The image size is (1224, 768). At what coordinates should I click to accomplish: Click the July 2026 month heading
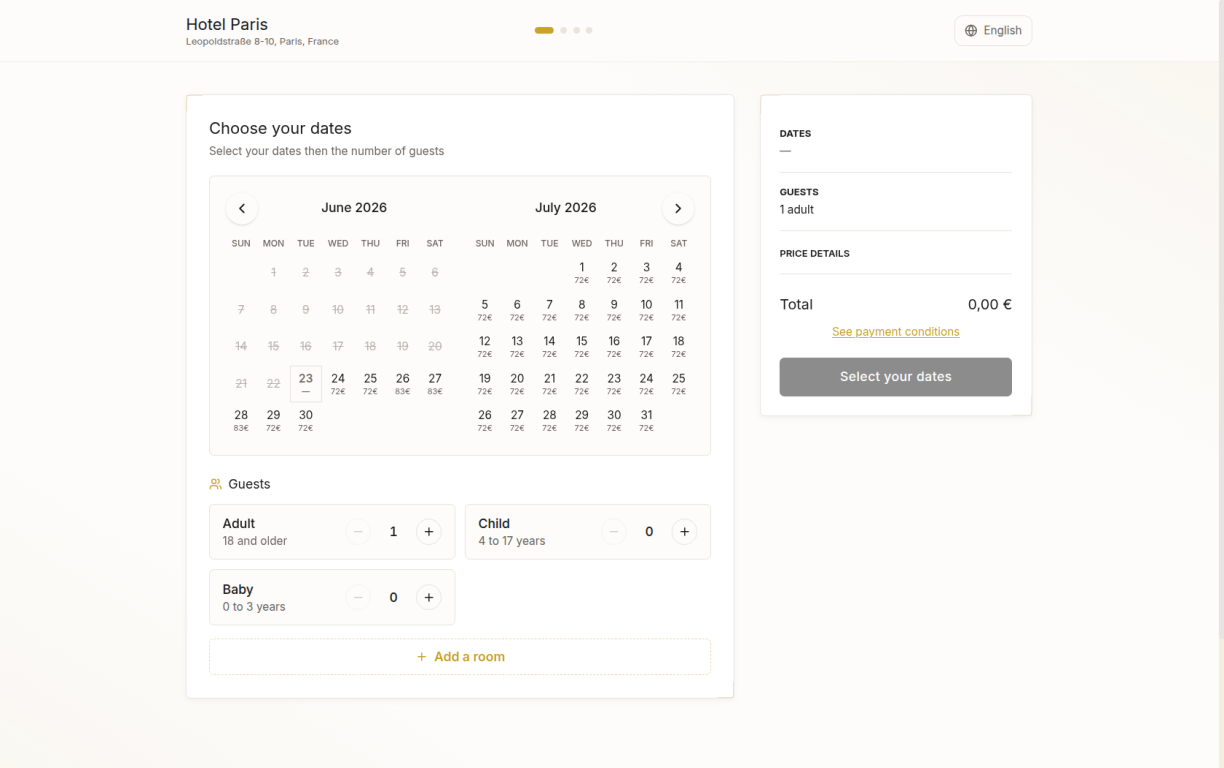click(x=566, y=208)
